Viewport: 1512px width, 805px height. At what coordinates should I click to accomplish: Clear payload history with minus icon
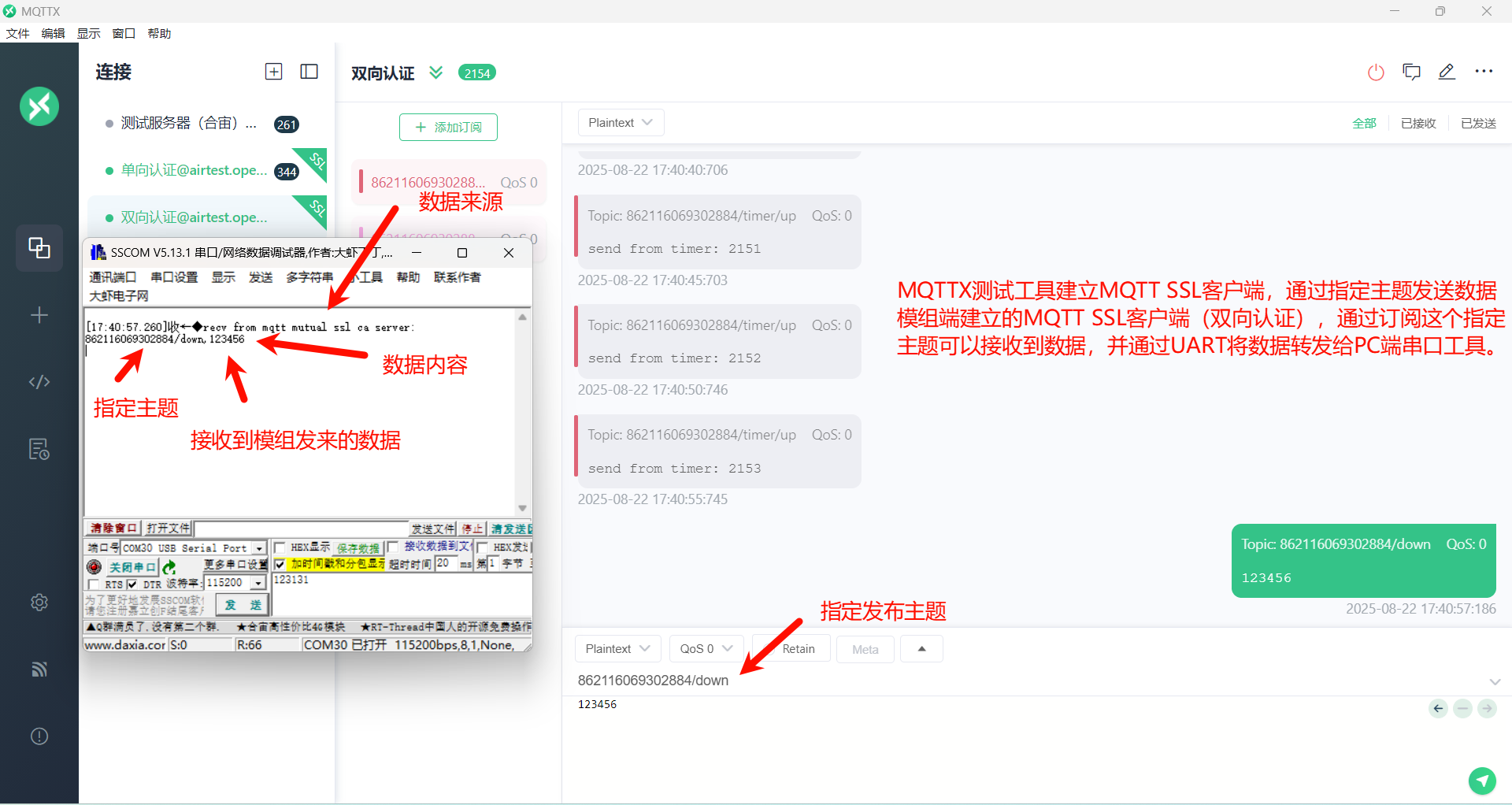click(1462, 709)
